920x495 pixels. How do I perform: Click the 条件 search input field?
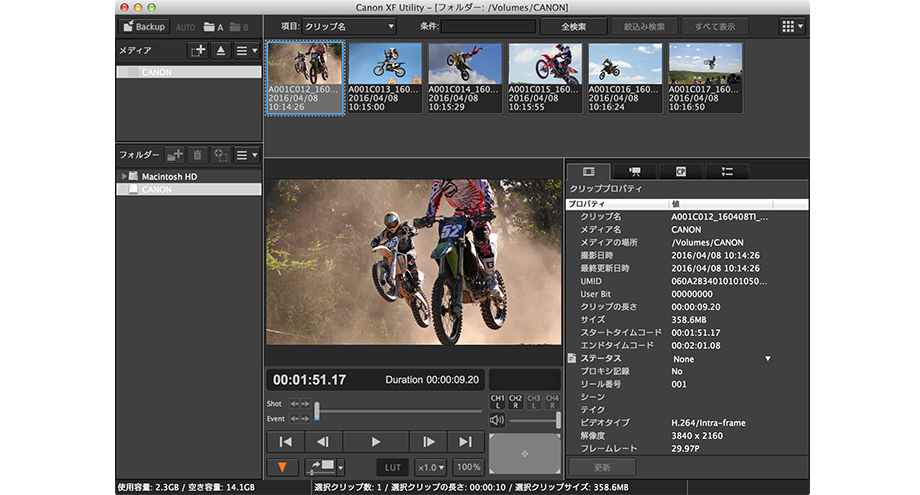[x=488, y=26]
